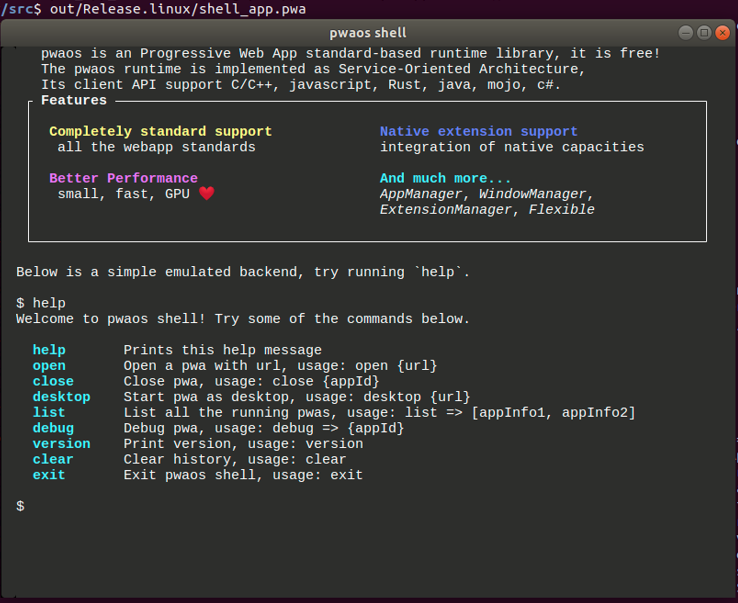Click the empty $ prompt line at bottom
This screenshot has width=738, height=603.
click(20, 506)
